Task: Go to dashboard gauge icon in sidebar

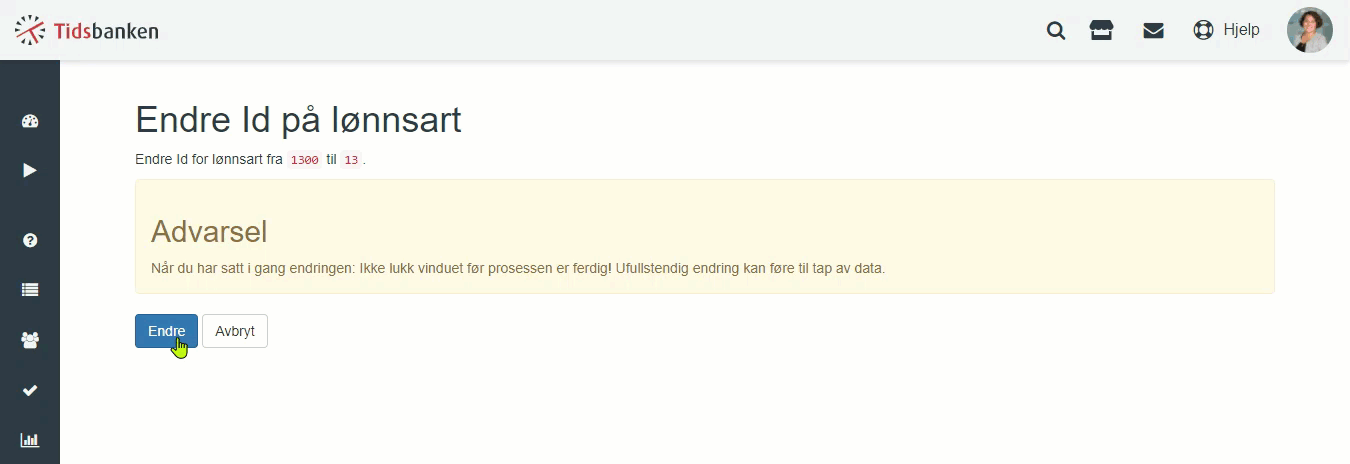Action: point(30,122)
